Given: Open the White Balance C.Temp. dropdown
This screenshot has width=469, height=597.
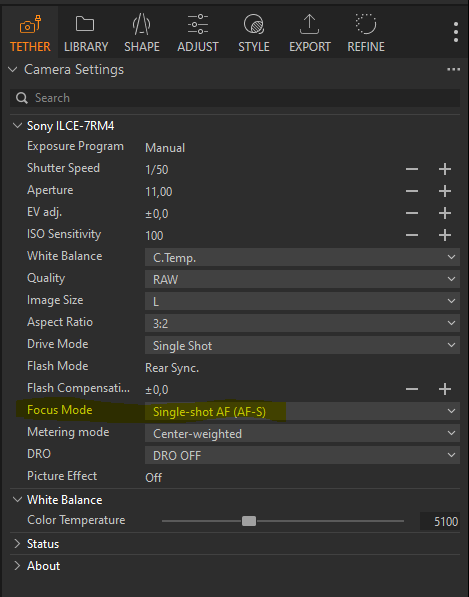Looking at the screenshot, I should coord(302,257).
